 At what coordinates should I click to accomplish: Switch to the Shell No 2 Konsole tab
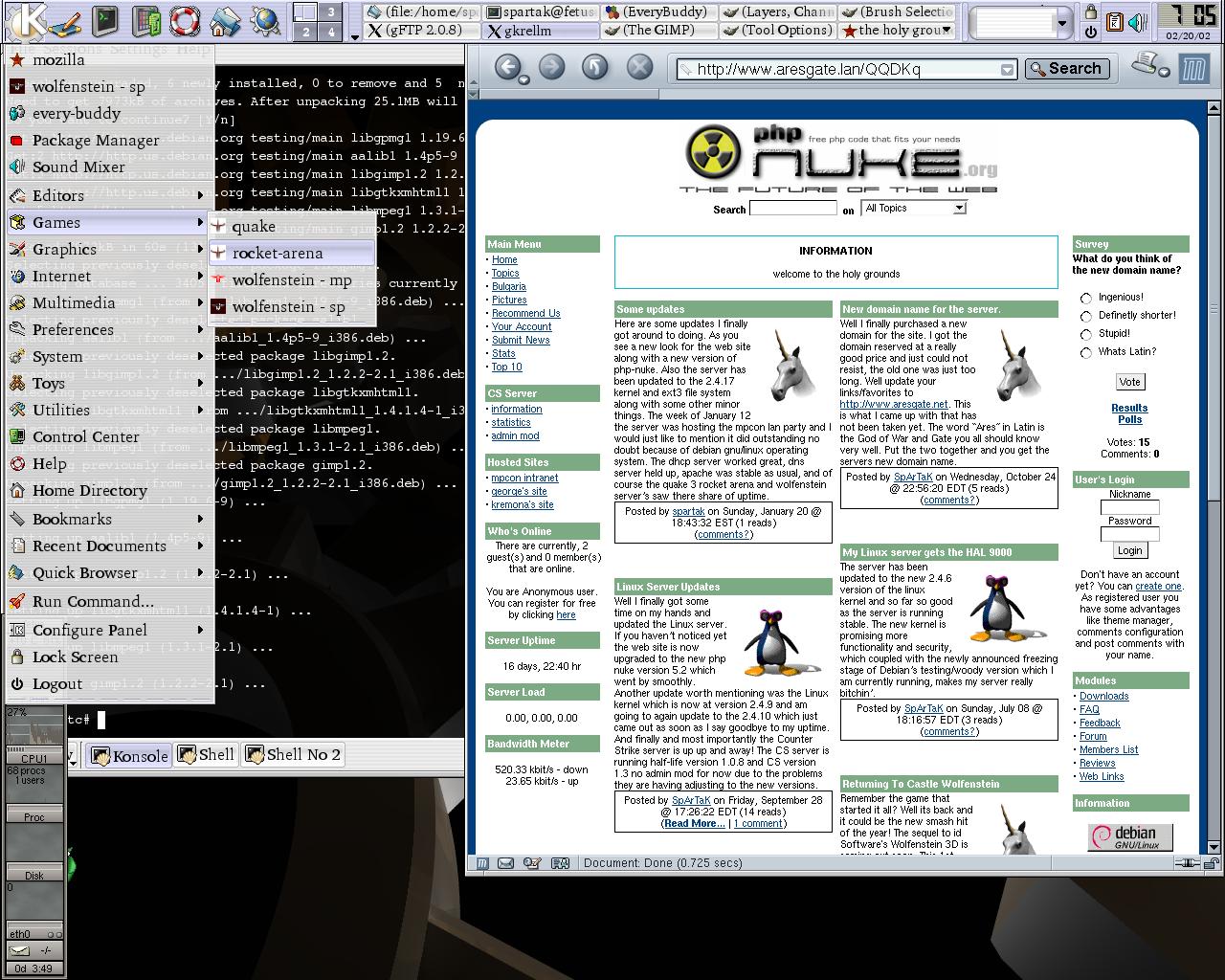(294, 754)
